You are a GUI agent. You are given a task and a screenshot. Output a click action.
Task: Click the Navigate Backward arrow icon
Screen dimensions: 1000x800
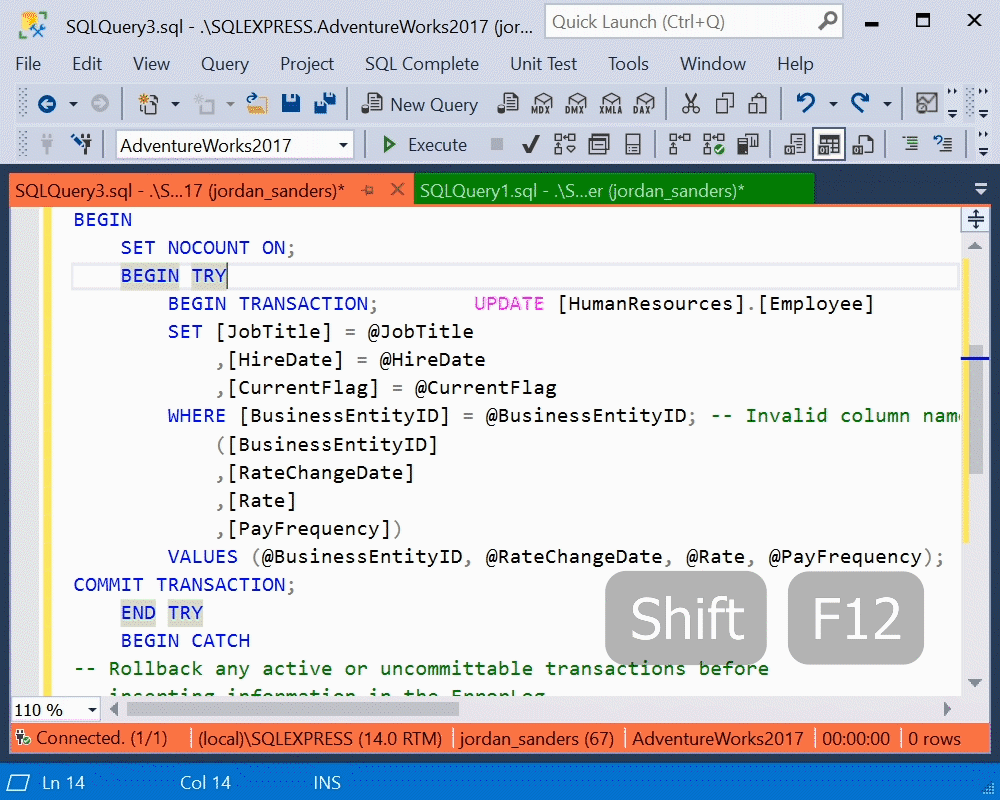[47, 103]
